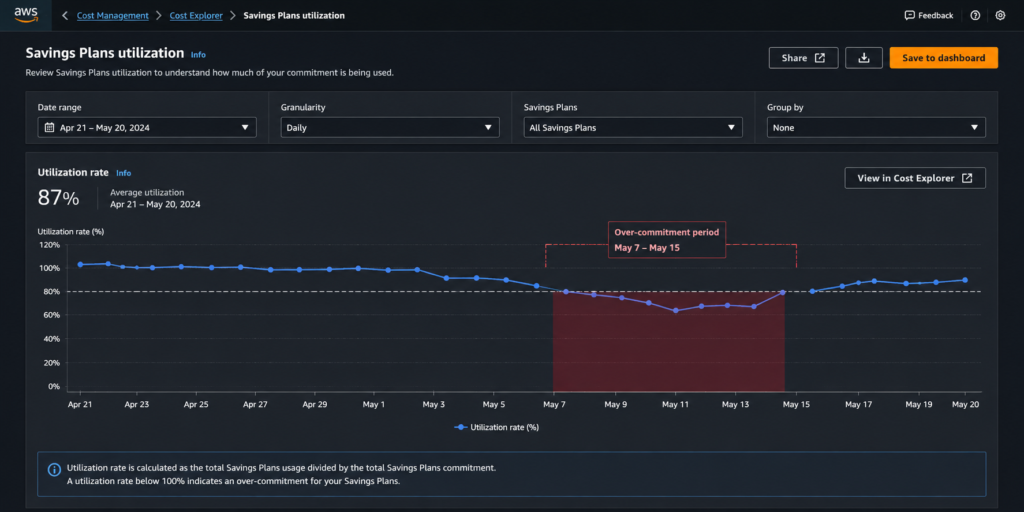Click the AWS logo home icon
This screenshot has width=1024, height=512.
click(26, 14)
